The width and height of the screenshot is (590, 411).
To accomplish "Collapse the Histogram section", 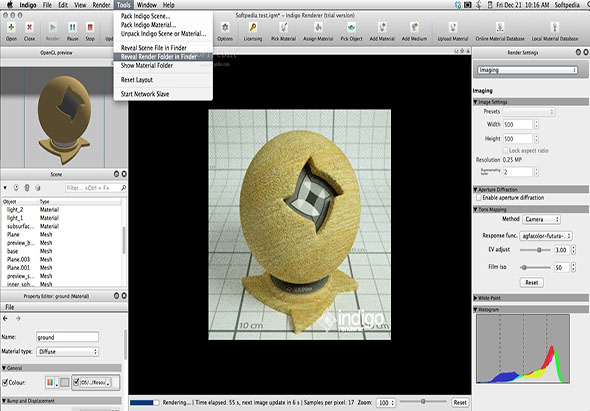I will pyautogui.click(x=476, y=309).
